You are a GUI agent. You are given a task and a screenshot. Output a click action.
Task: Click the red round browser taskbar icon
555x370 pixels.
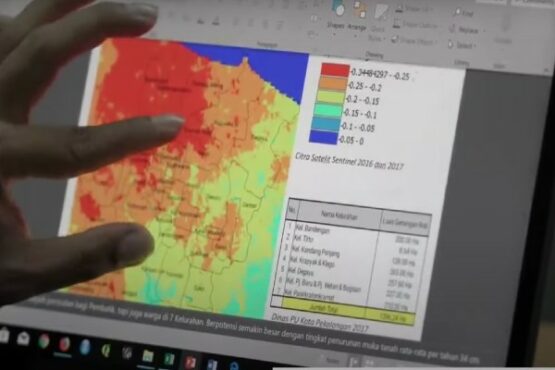click(x=64, y=343)
